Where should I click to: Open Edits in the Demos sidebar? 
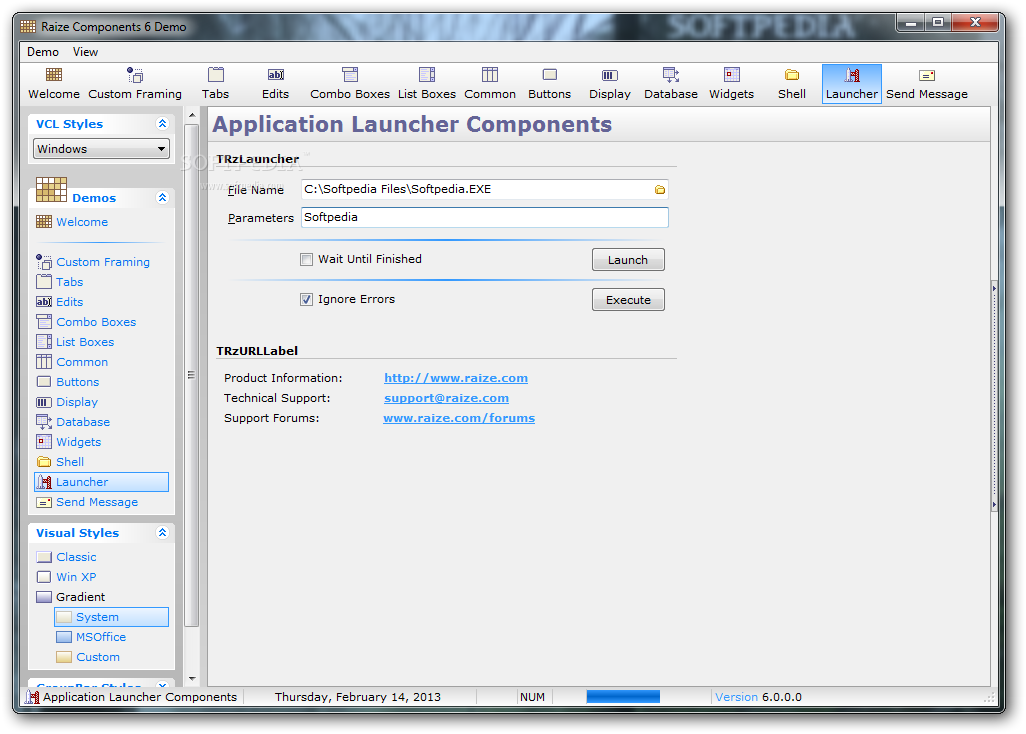pos(60,302)
